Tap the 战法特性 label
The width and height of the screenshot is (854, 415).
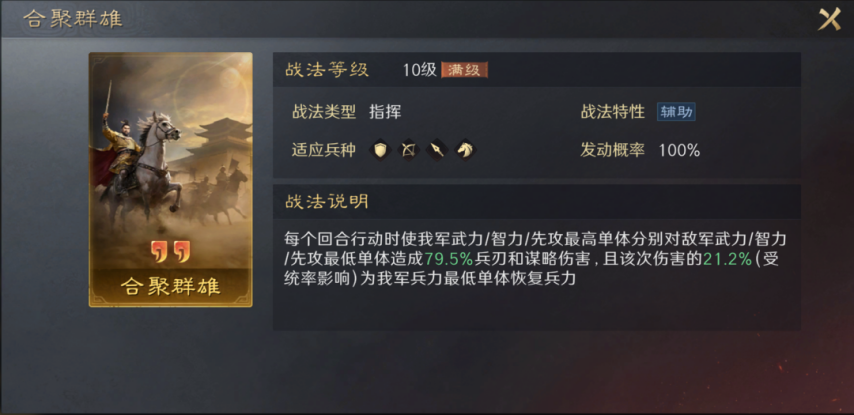click(x=613, y=112)
